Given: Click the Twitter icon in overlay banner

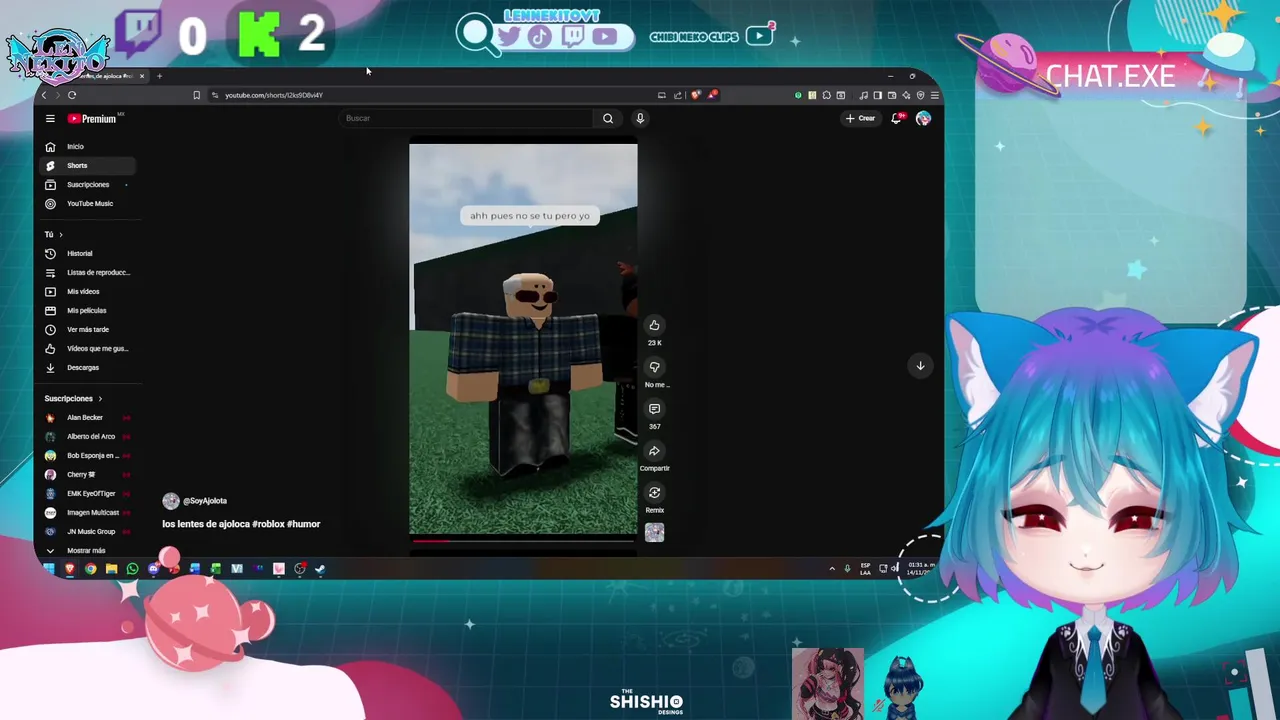Looking at the screenshot, I should (x=508, y=37).
